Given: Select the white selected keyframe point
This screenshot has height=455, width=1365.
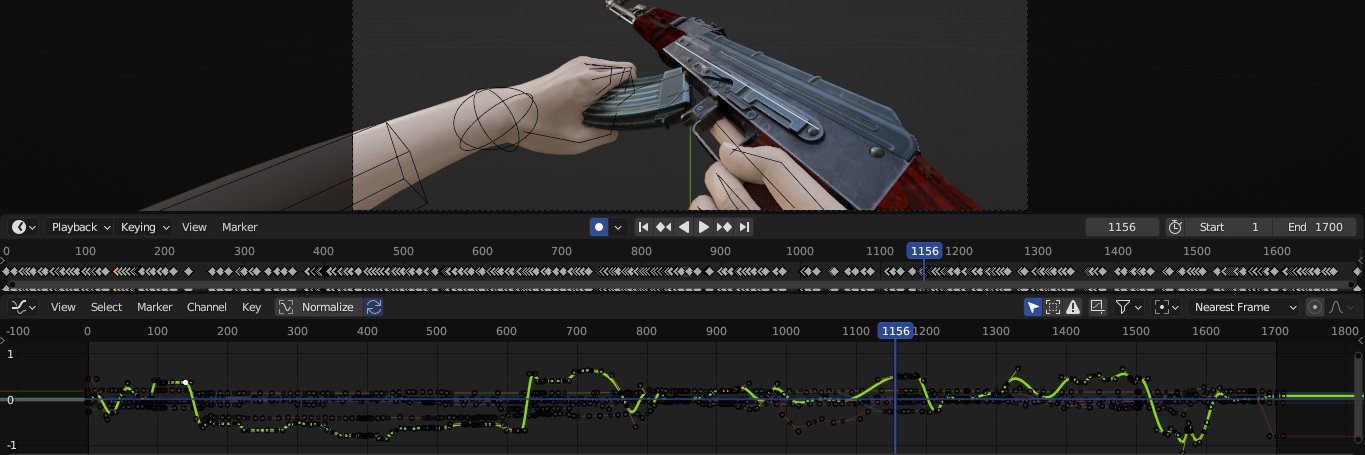Looking at the screenshot, I should pos(186,382).
